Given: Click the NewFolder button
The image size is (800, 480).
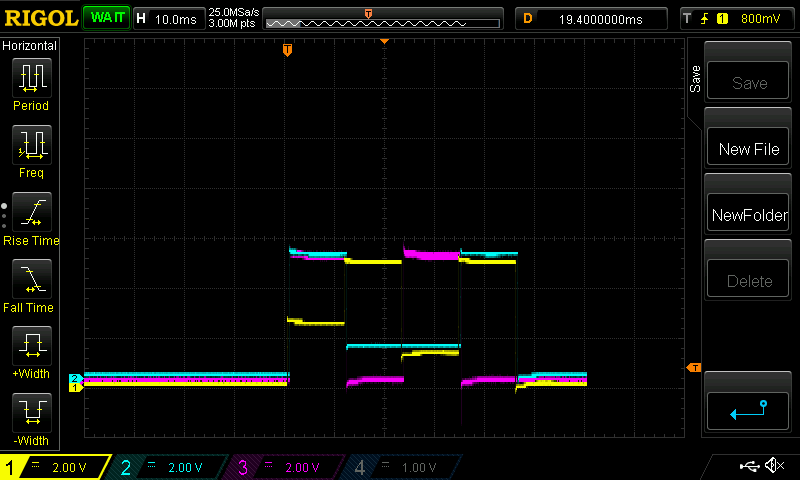Looking at the screenshot, I should (x=748, y=214).
